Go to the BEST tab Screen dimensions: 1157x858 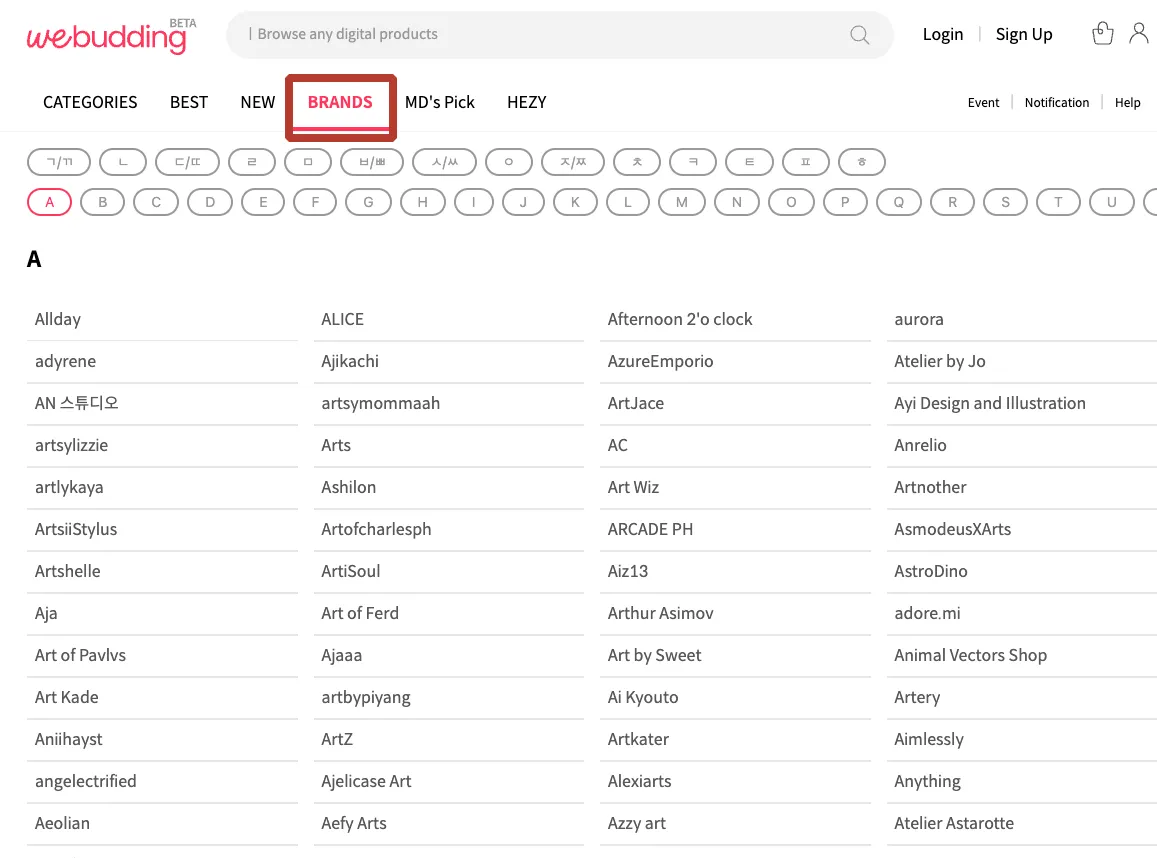[x=189, y=103]
